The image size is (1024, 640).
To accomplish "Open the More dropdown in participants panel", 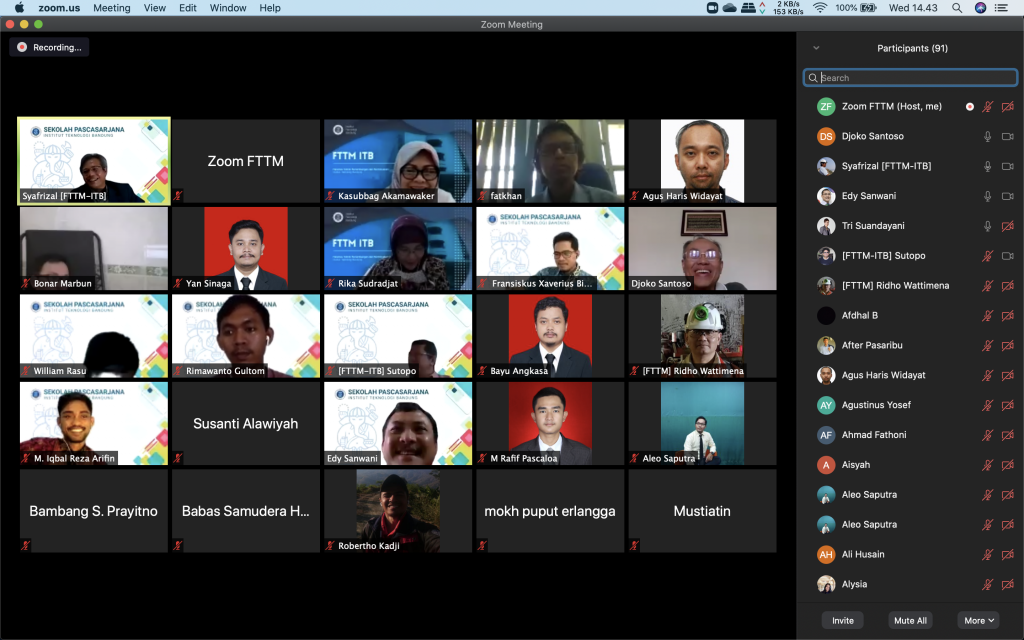I will tap(978, 620).
